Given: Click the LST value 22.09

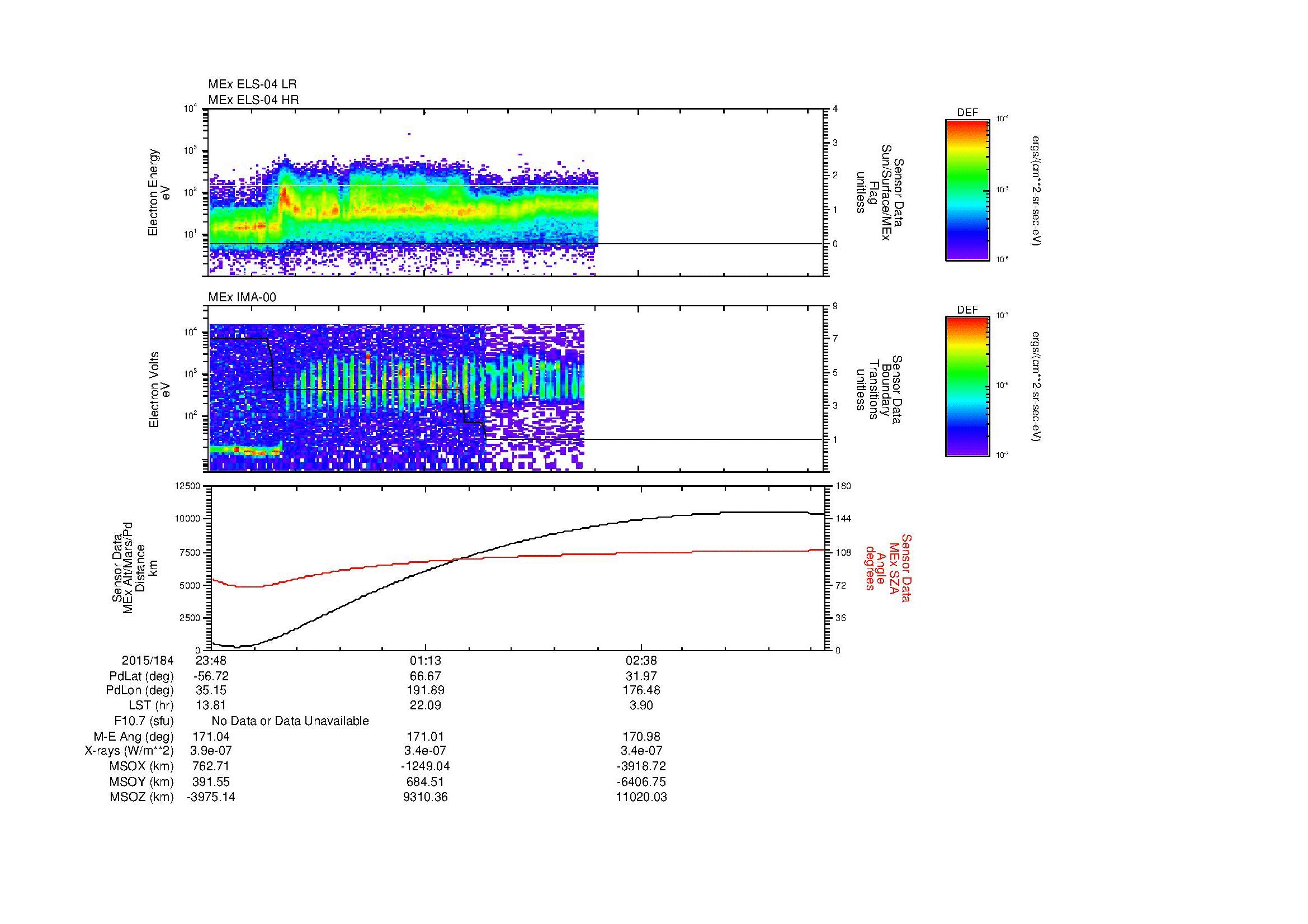Looking at the screenshot, I should pos(425,705).
